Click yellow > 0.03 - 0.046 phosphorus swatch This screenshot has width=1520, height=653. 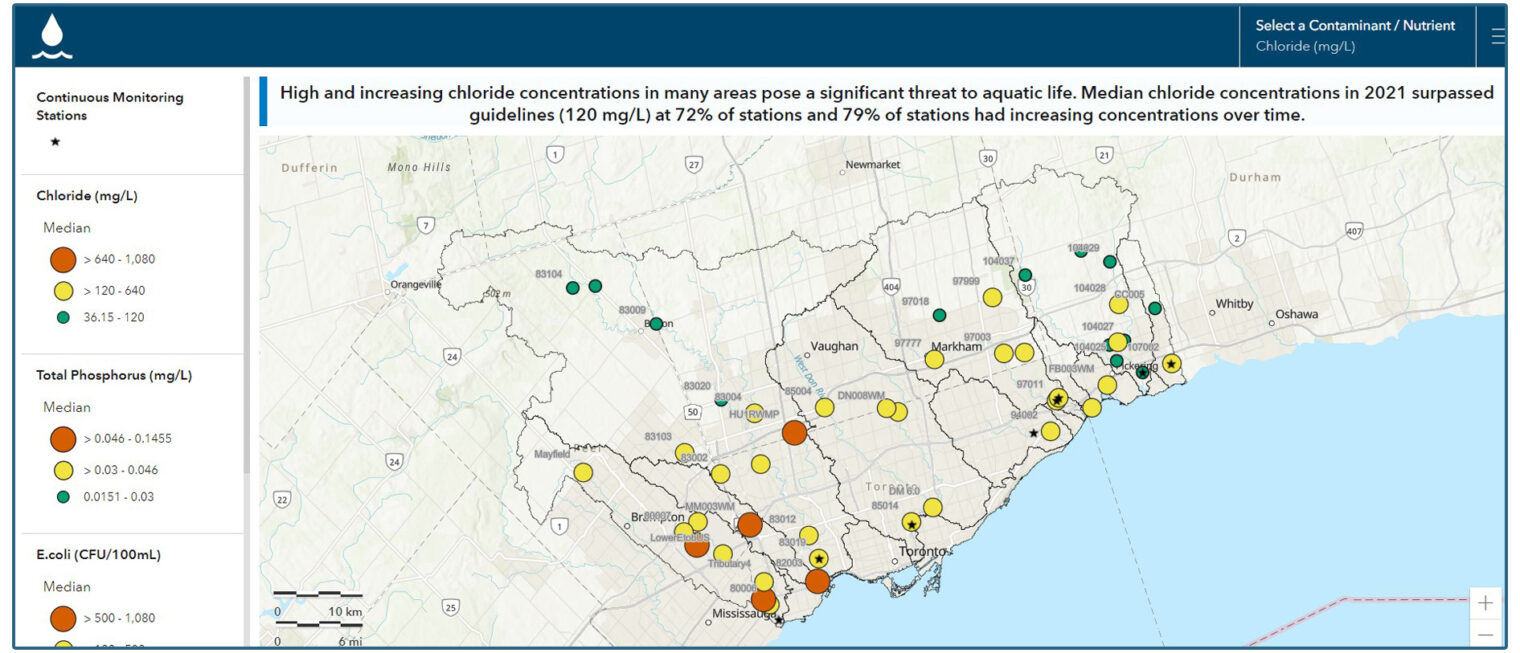tap(63, 470)
